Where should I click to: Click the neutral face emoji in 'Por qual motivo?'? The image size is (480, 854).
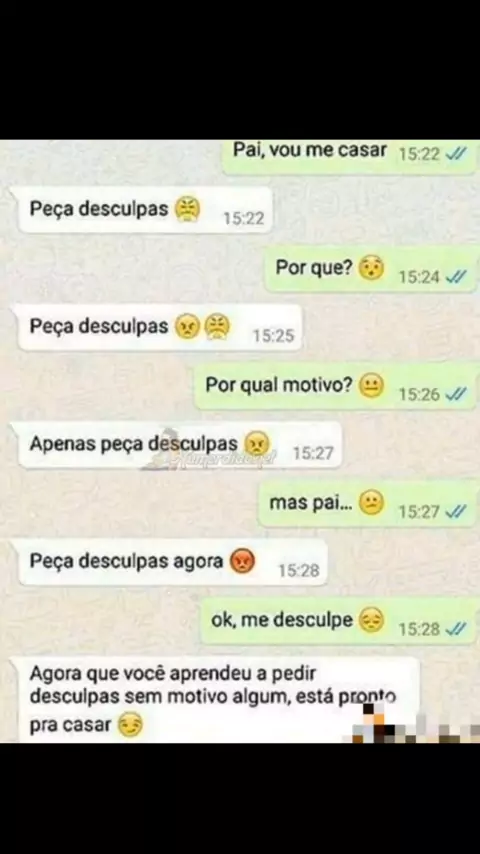tap(371, 386)
